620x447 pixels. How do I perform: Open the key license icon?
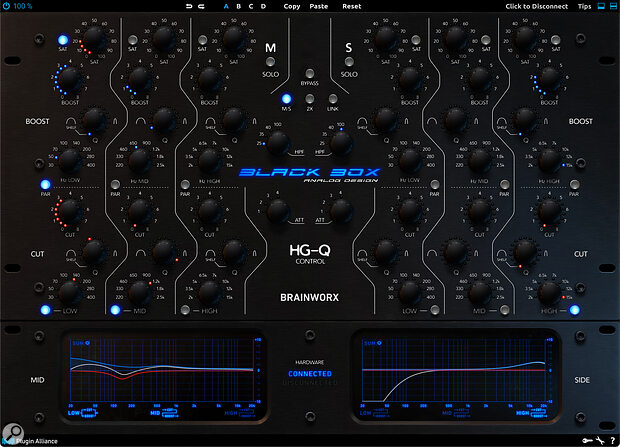point(587,440)
